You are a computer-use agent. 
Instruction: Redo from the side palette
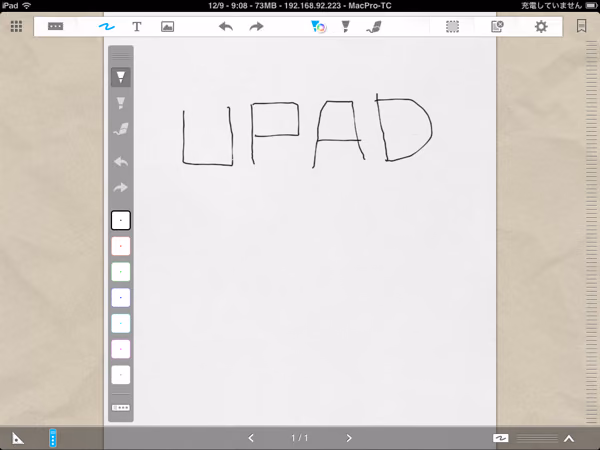tap(121, 188)
